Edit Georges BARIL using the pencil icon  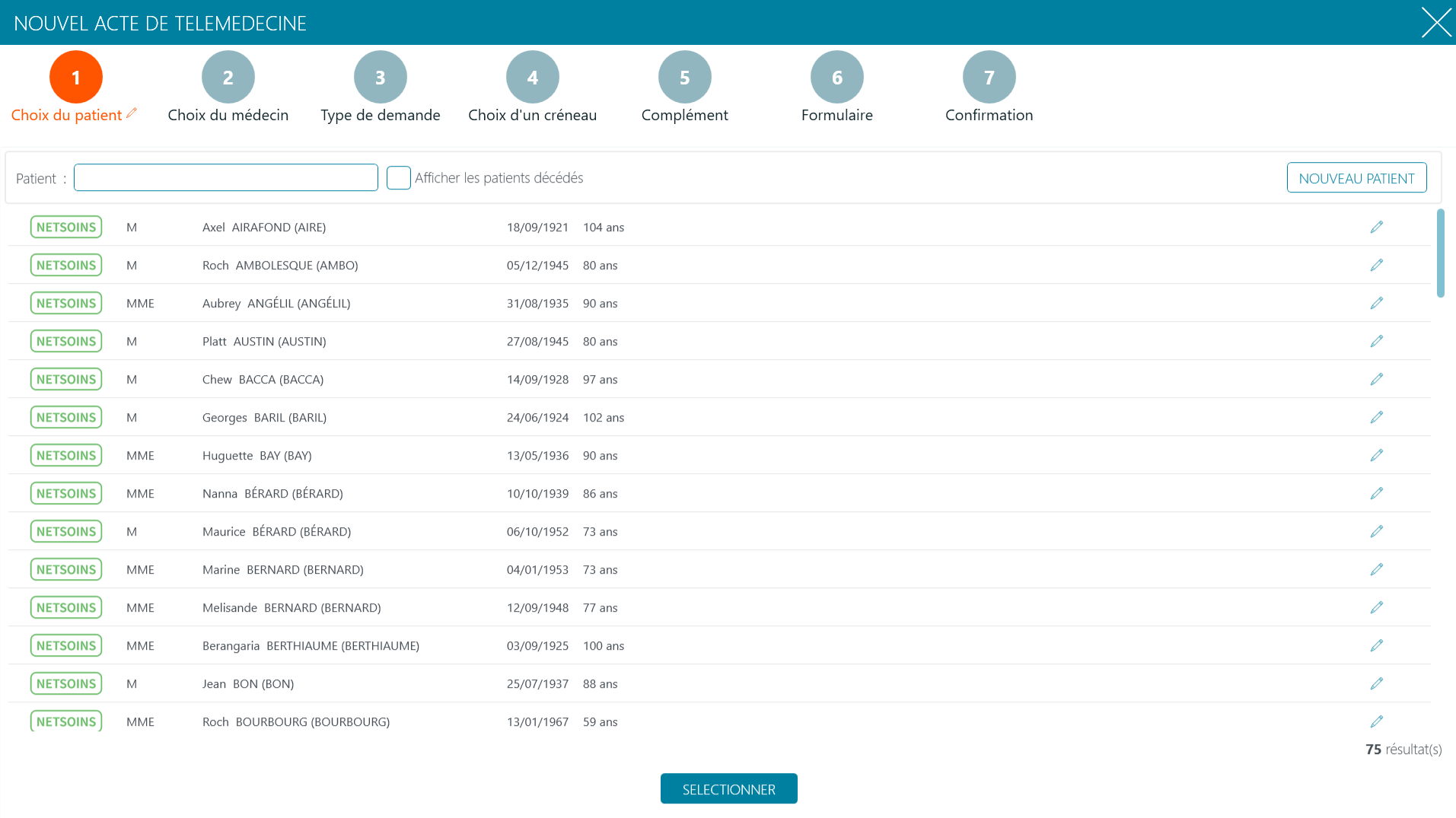click(x=1376, y=417)
